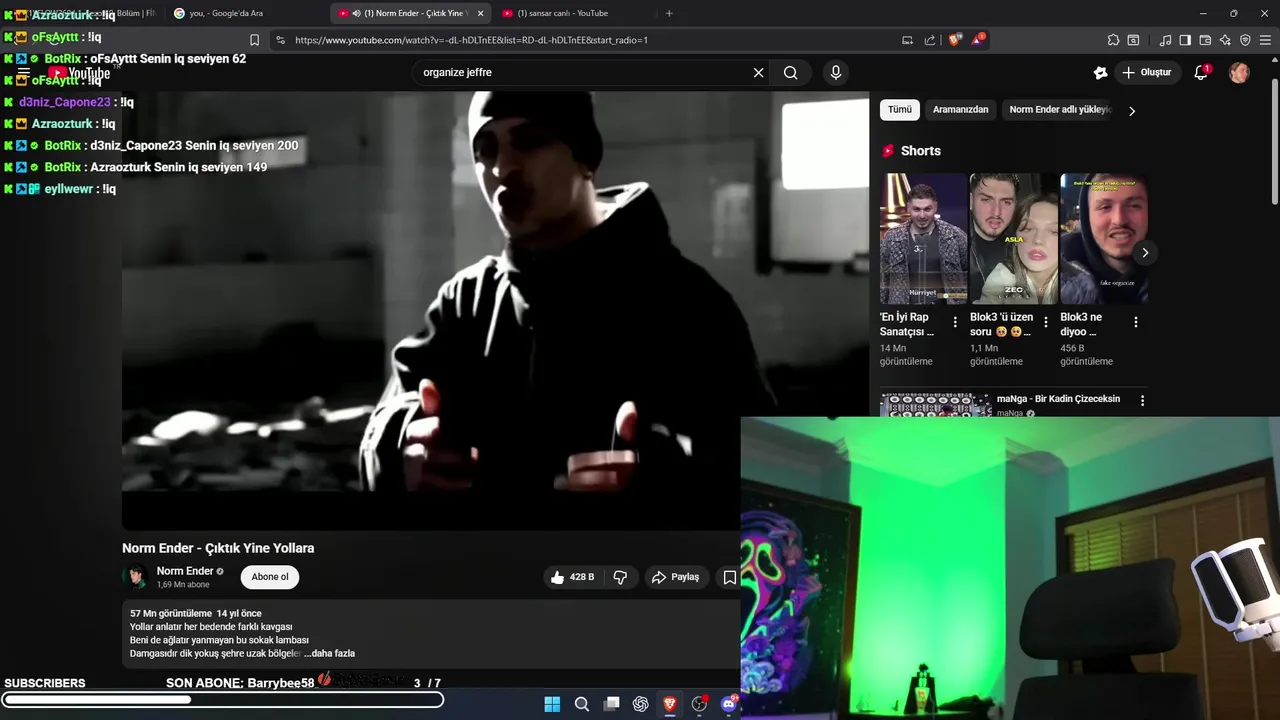Open the 'Blok3 ne diyoo' Short thumbnail
Viewport: 1280px width, 720px height.
point(1103,238)
